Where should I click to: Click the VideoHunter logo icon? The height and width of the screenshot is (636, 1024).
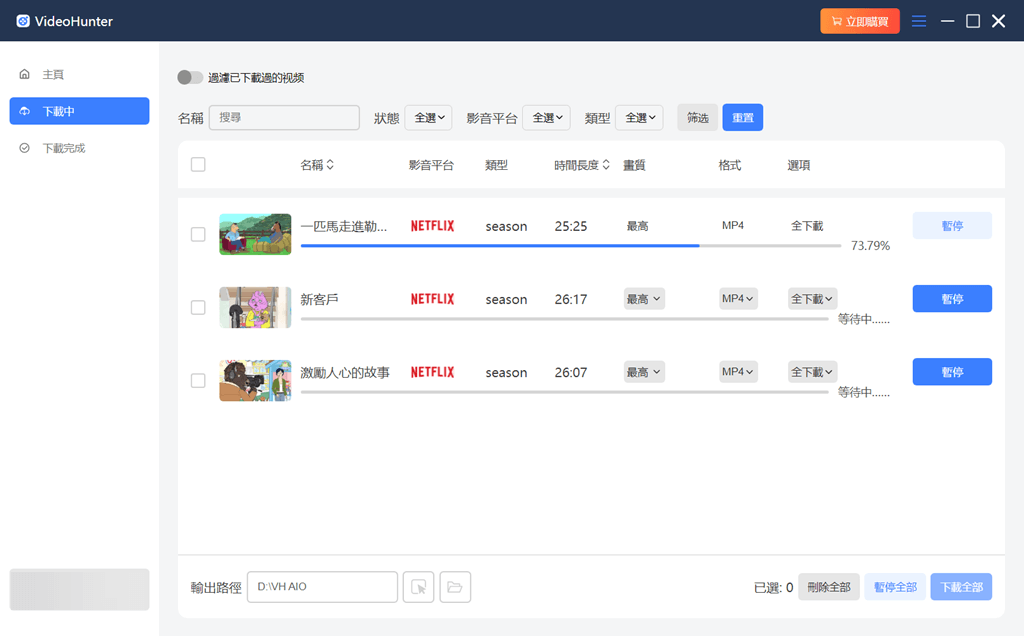point(24,20)
